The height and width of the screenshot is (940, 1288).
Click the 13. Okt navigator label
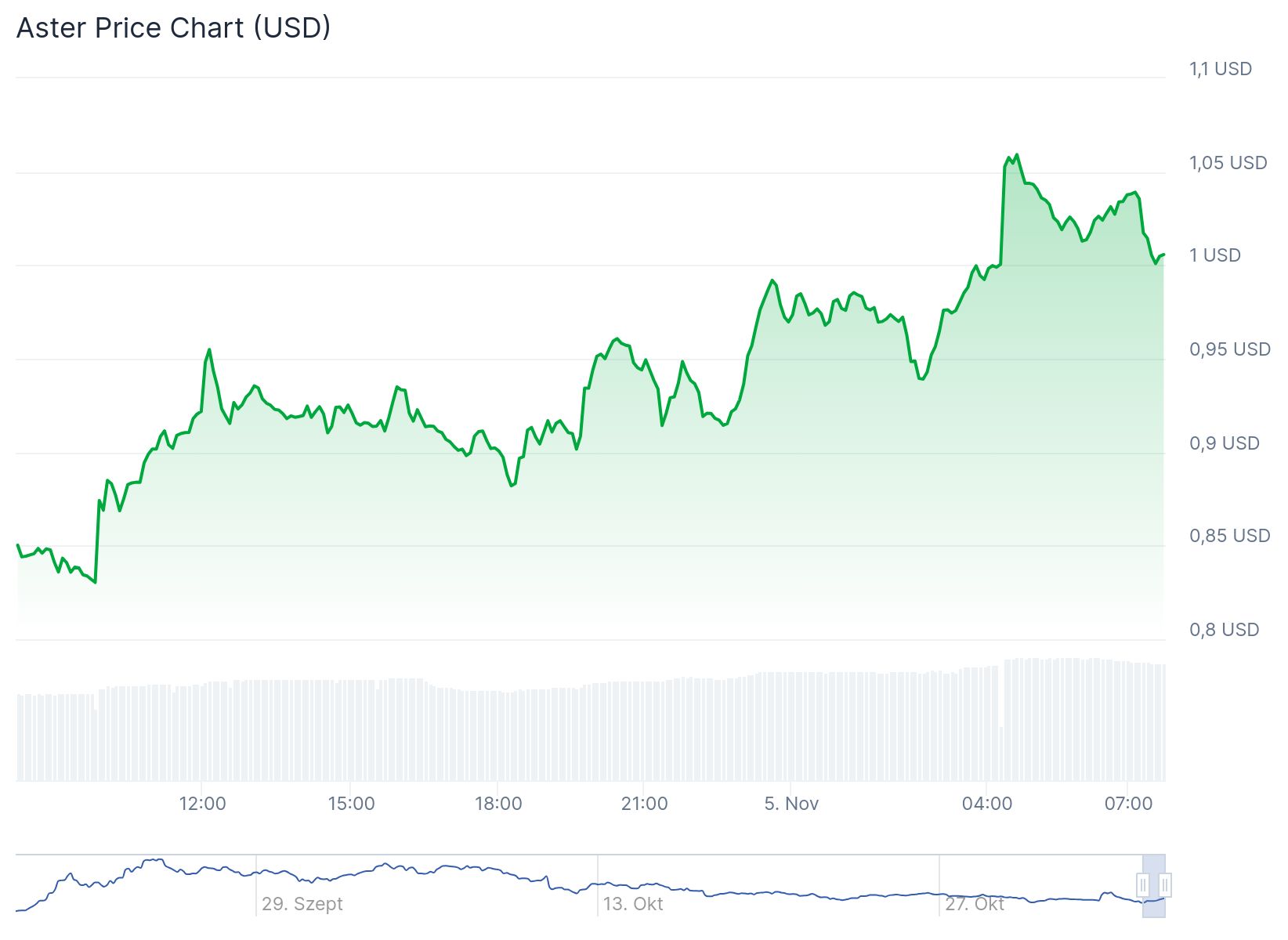click(x=632, y=904)
